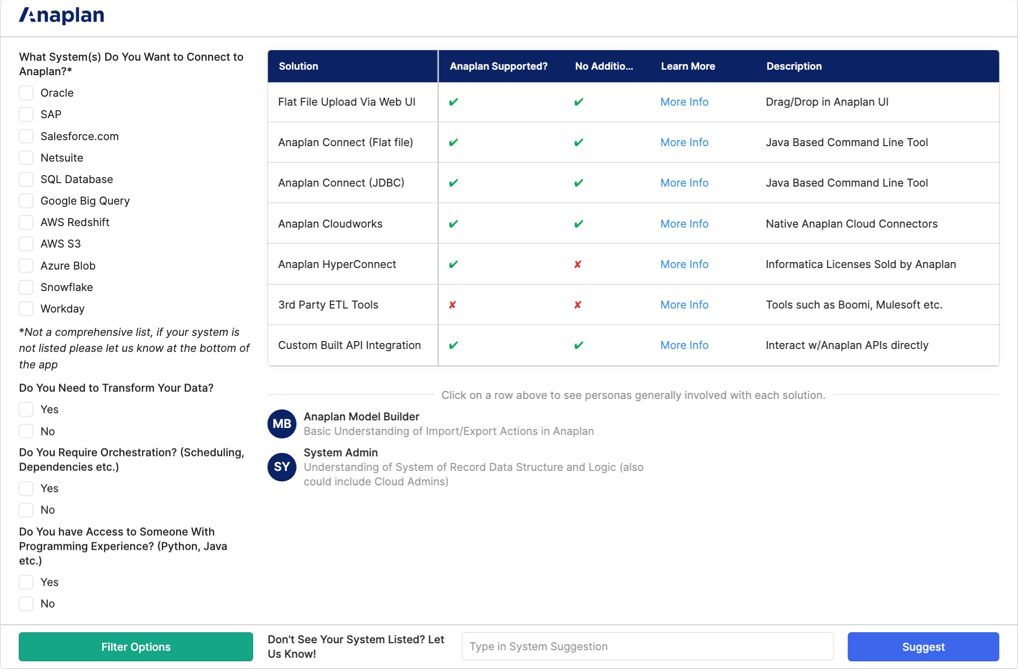Click Anaplan Supported checkmark in Custom Built API row

[453, 346]
